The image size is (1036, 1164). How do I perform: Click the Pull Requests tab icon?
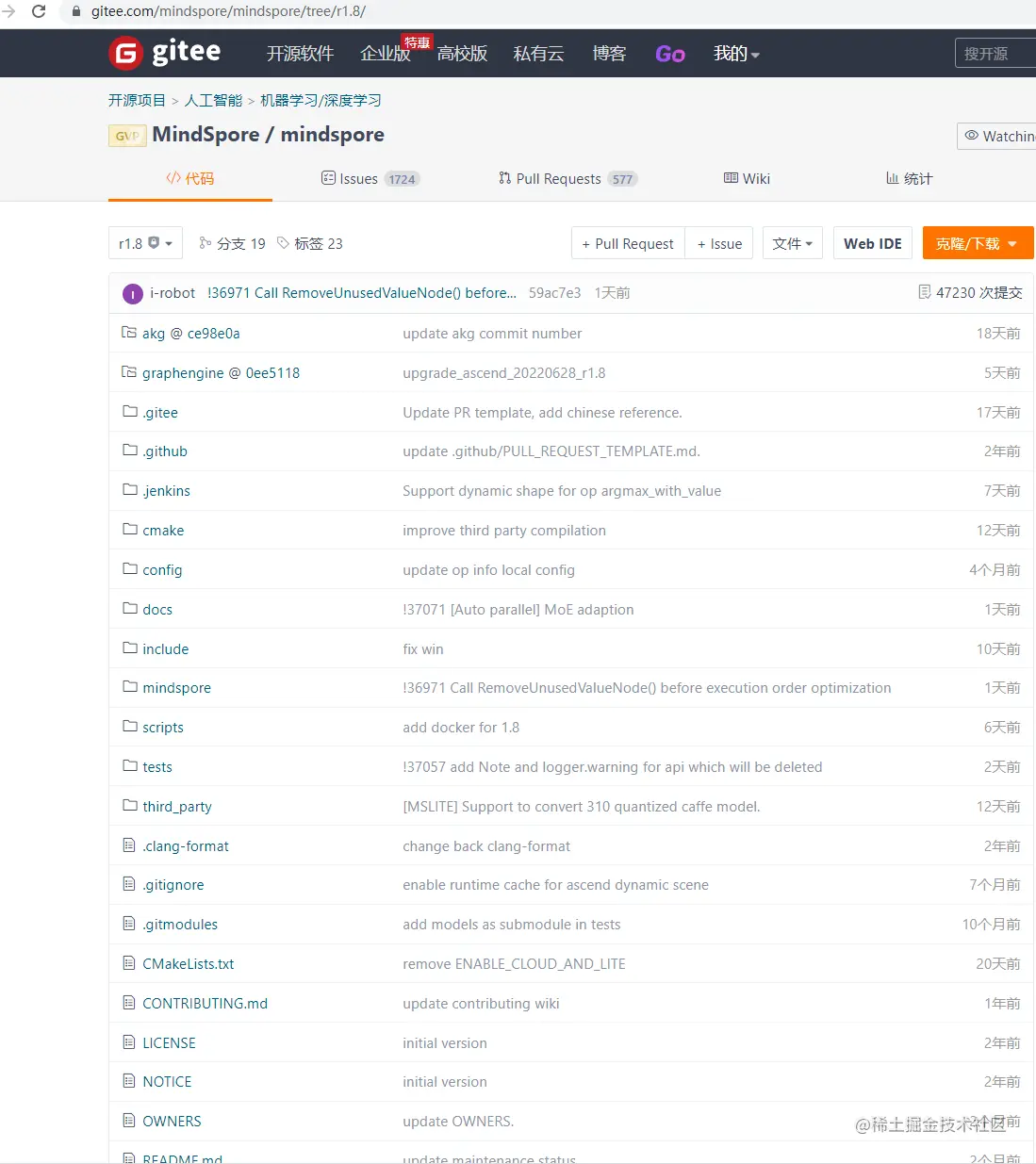coord(505,178)
